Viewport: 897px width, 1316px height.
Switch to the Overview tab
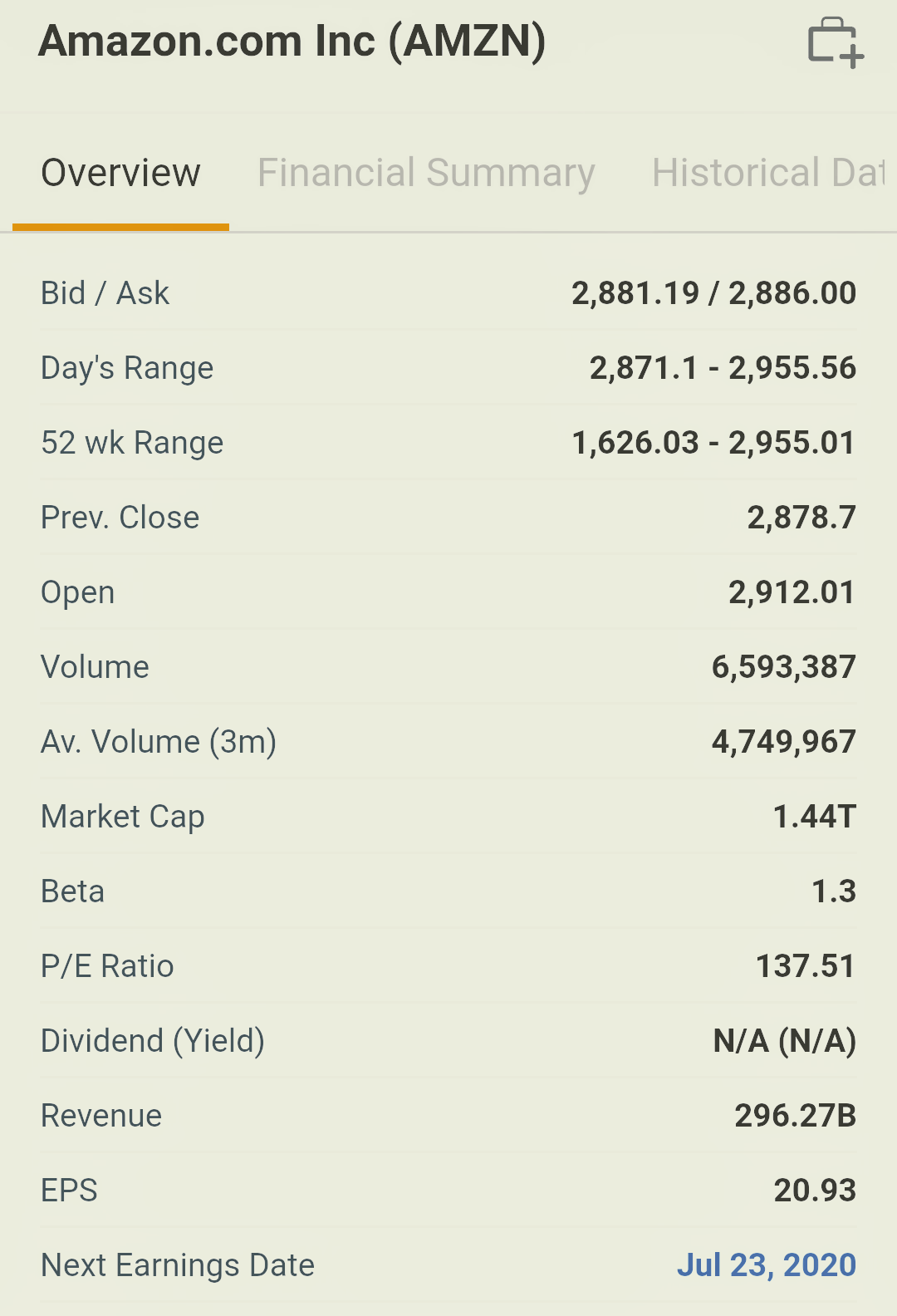point(120,173)
